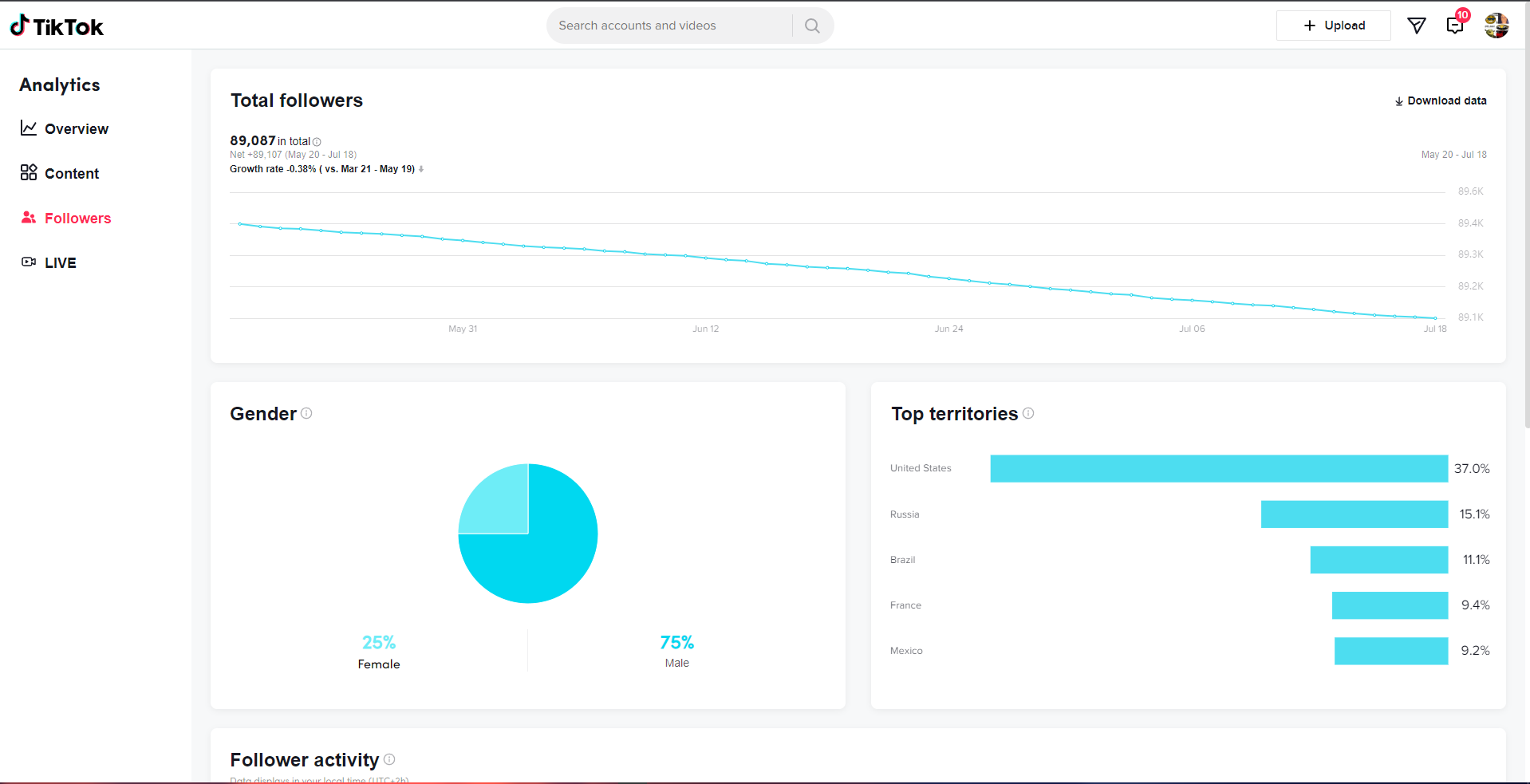Click the 15.1% Russia value
Viewport: 1530px width, 784px height.
[x=1474, y=514]
